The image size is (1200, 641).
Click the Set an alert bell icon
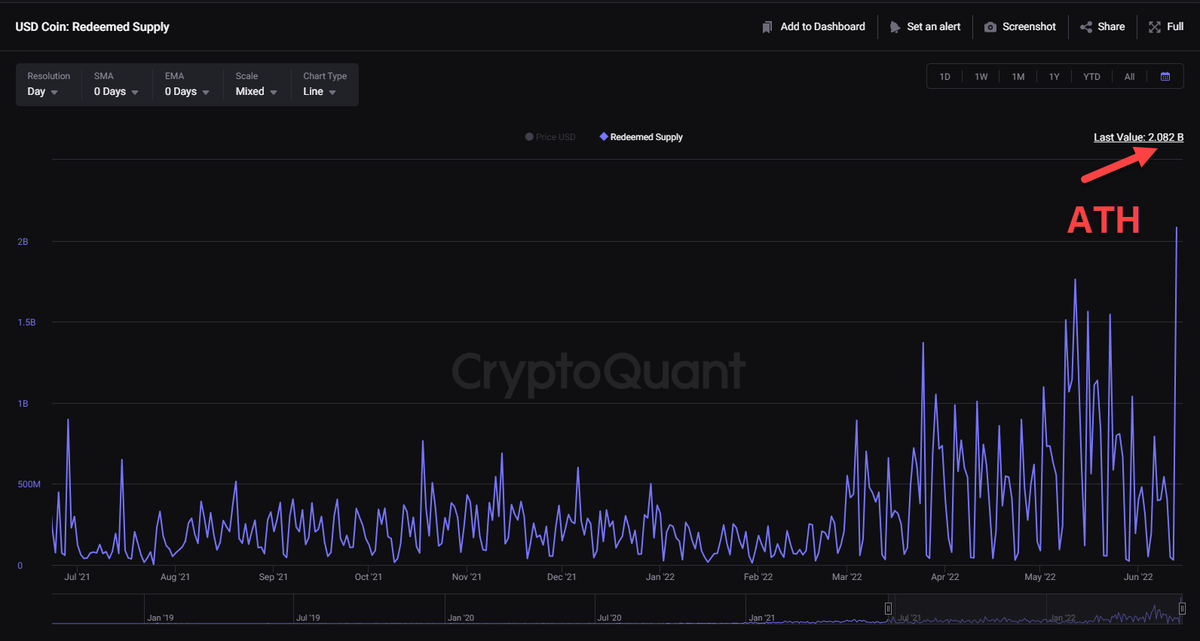tap(894, 26)
